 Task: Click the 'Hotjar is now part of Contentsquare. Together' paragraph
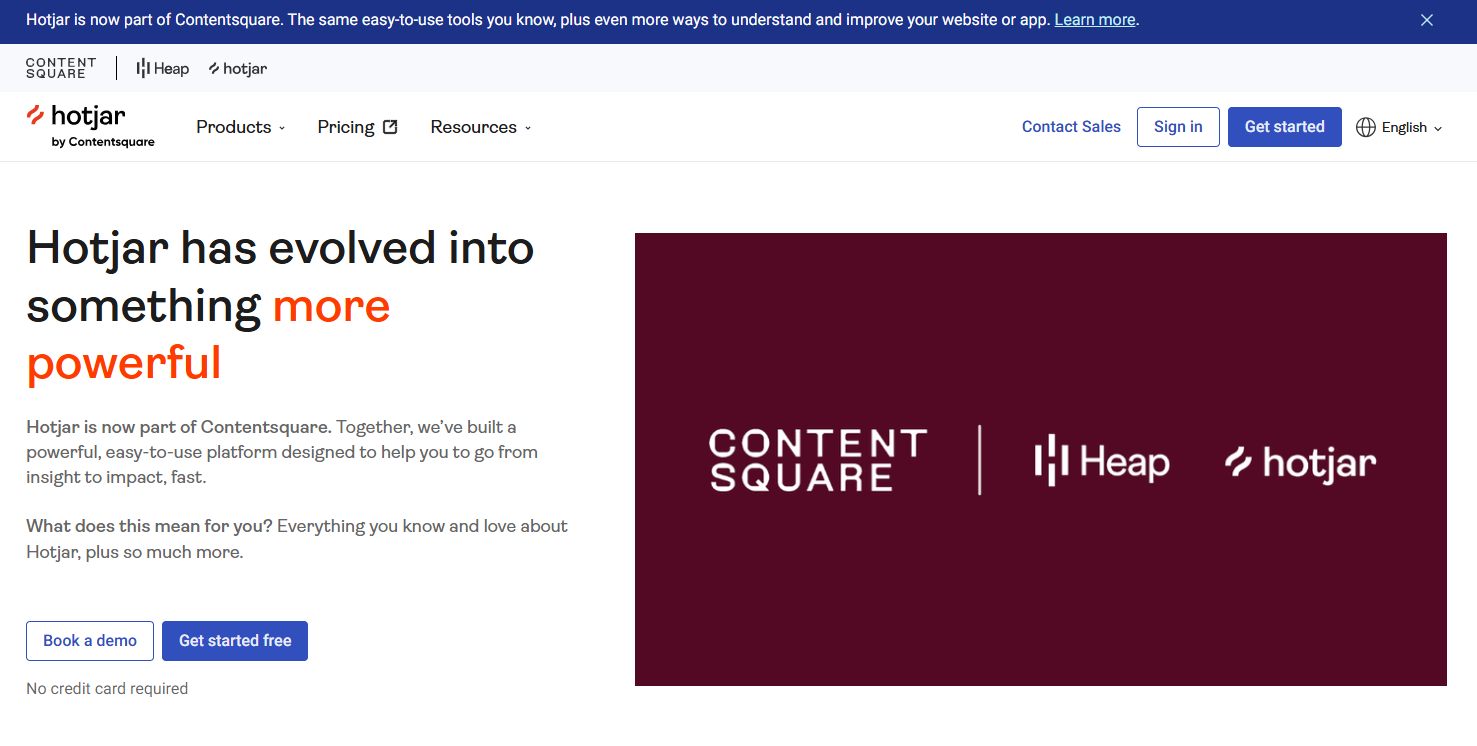(282, 452)
